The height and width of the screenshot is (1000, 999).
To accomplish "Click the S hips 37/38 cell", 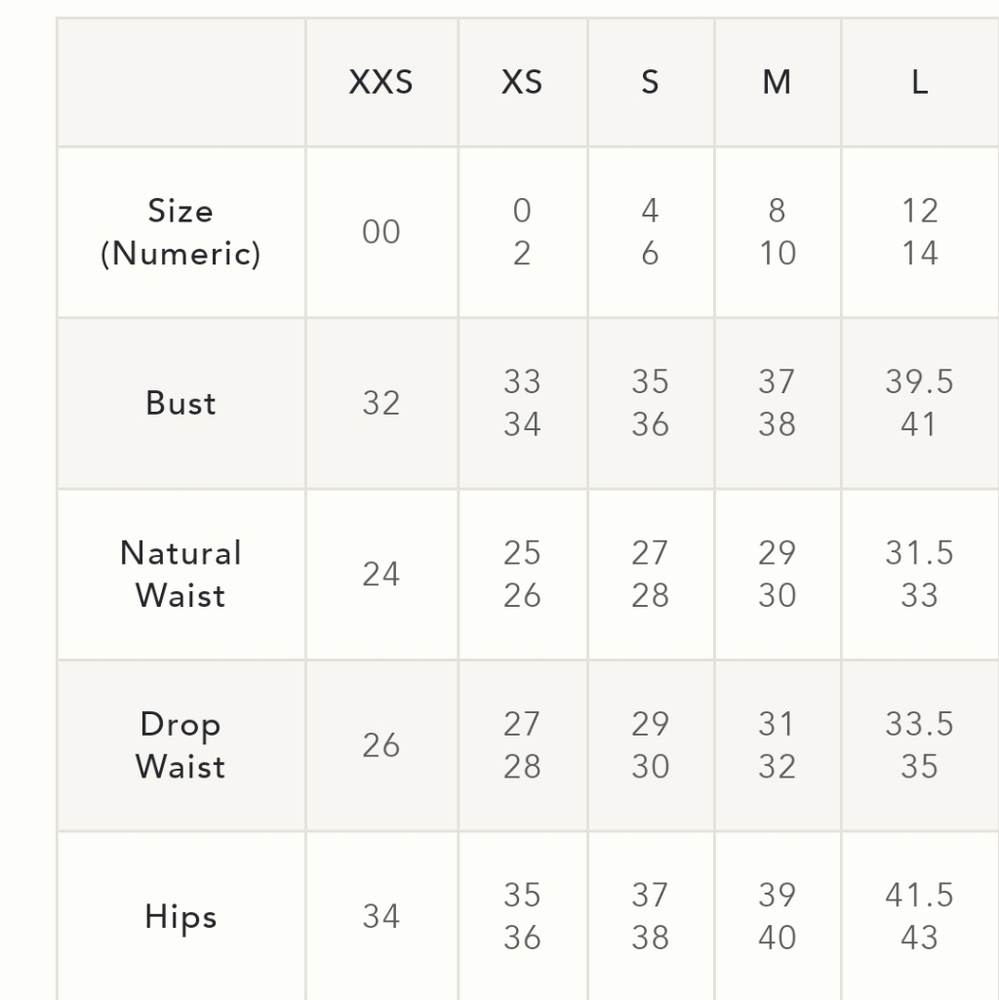I will click(x=650, y=916).
